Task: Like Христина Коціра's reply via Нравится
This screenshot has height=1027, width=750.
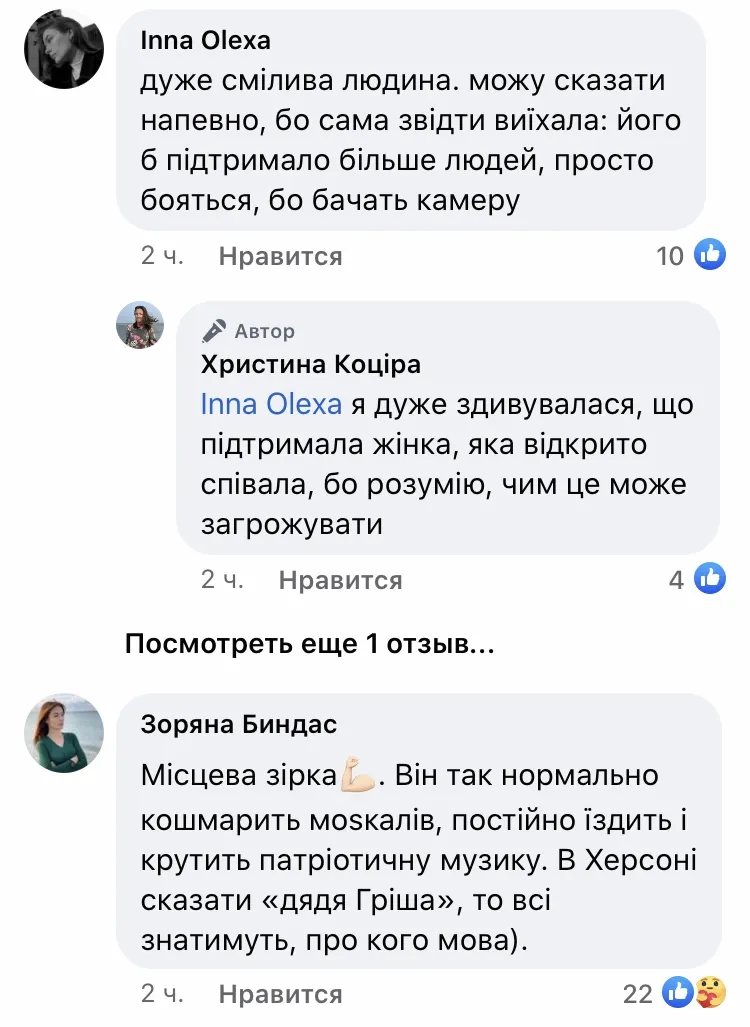Action: 340,580
